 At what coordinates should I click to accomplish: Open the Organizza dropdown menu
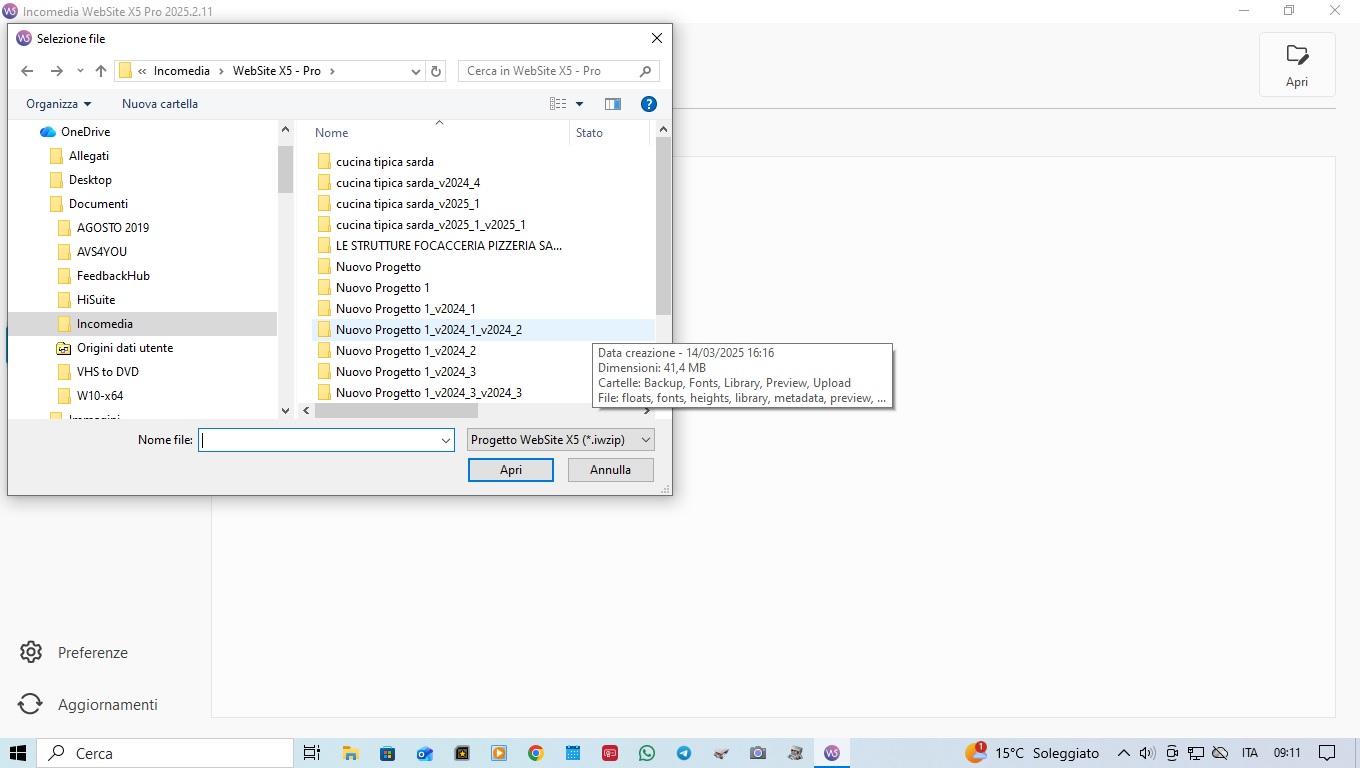coord(58,104)
